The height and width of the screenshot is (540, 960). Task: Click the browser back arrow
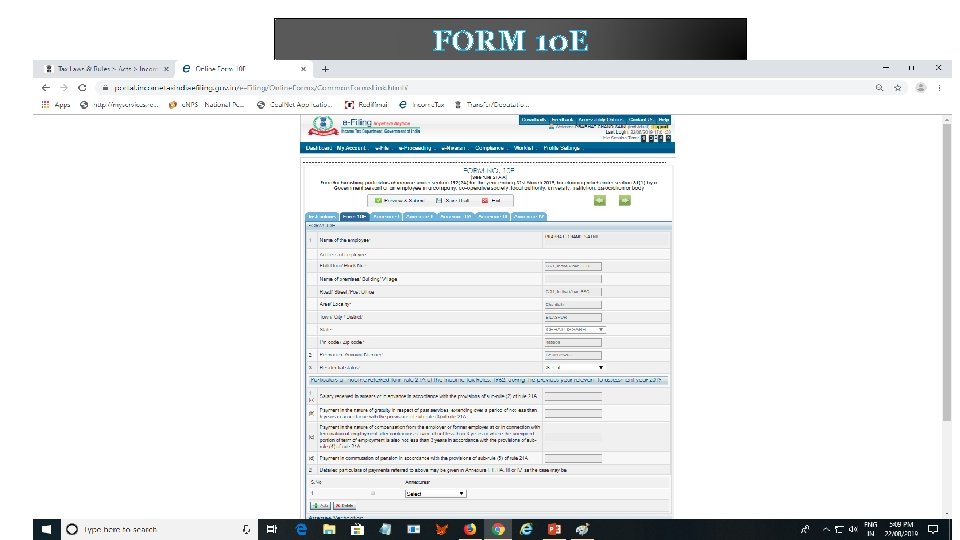pos(46,88)
